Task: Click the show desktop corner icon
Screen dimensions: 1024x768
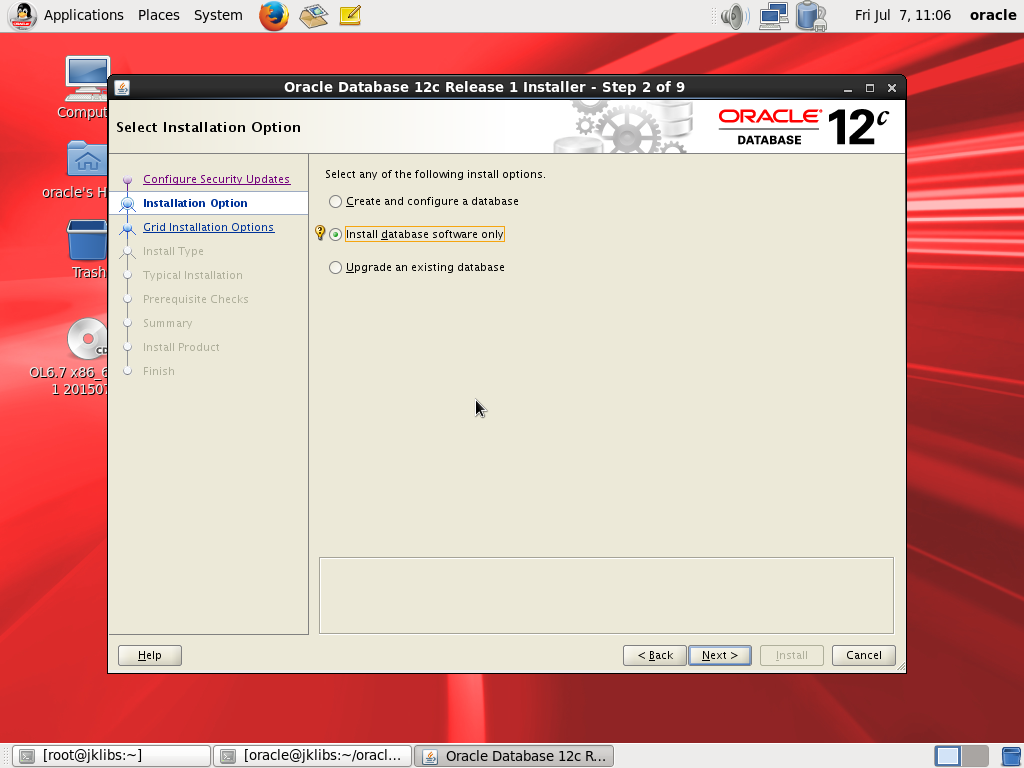Action: (x=1012, y=756)
